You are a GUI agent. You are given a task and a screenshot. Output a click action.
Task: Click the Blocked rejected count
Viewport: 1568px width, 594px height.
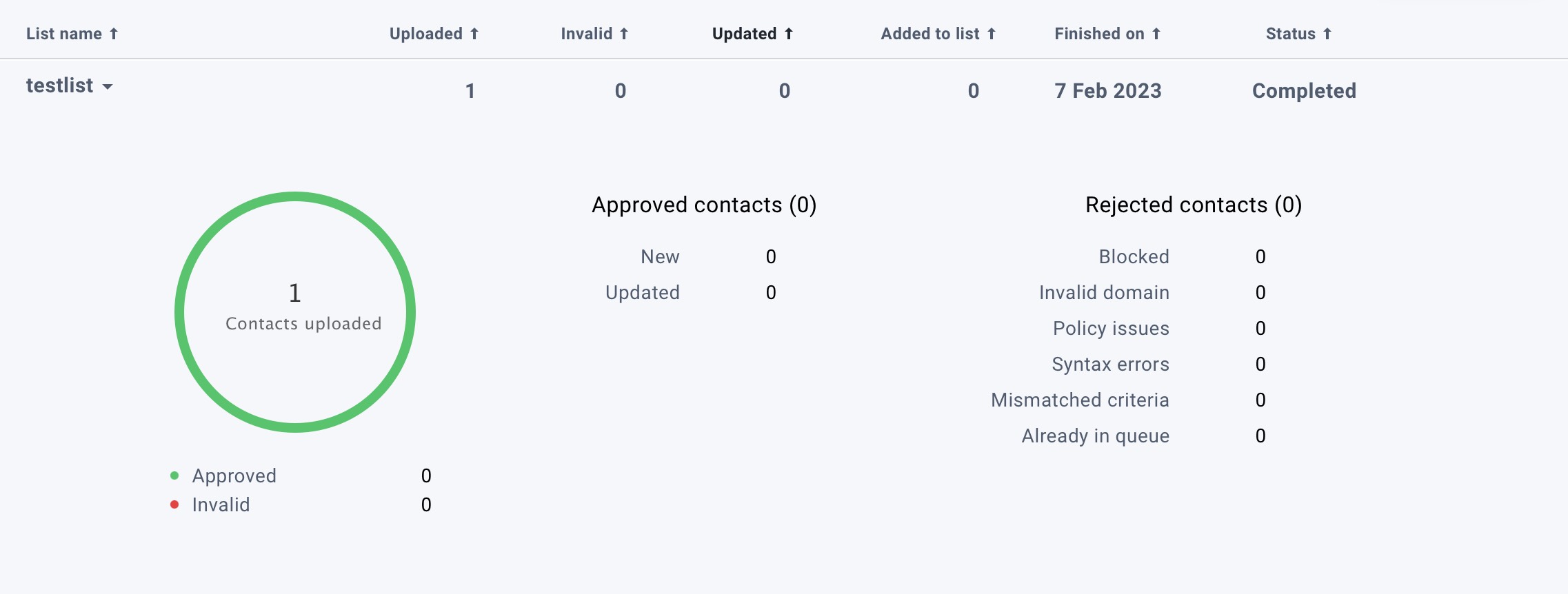point(1260,256)
